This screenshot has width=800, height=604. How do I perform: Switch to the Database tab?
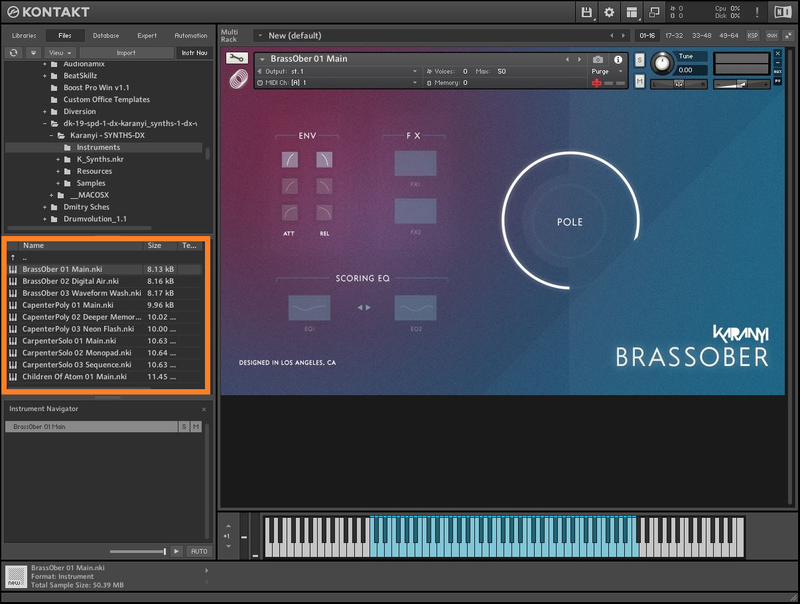[x=106, y=35]
